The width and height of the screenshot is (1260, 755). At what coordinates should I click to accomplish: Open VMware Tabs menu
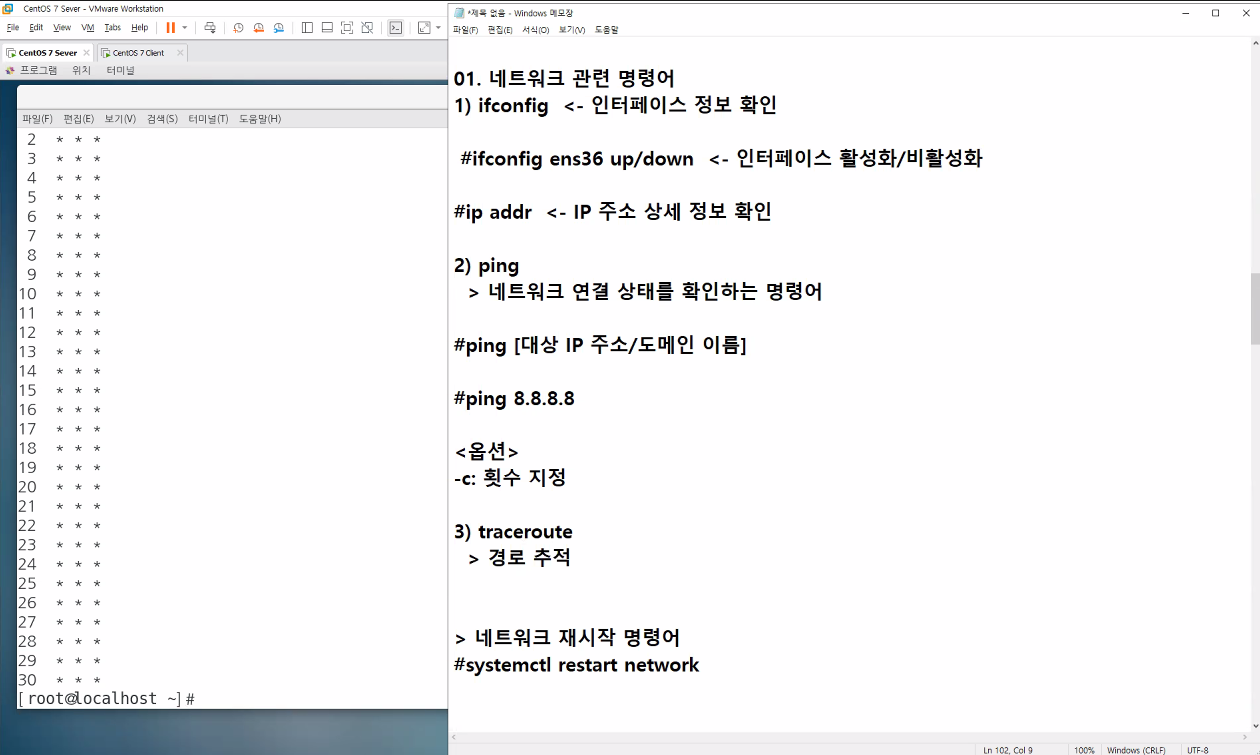[113, 28]
